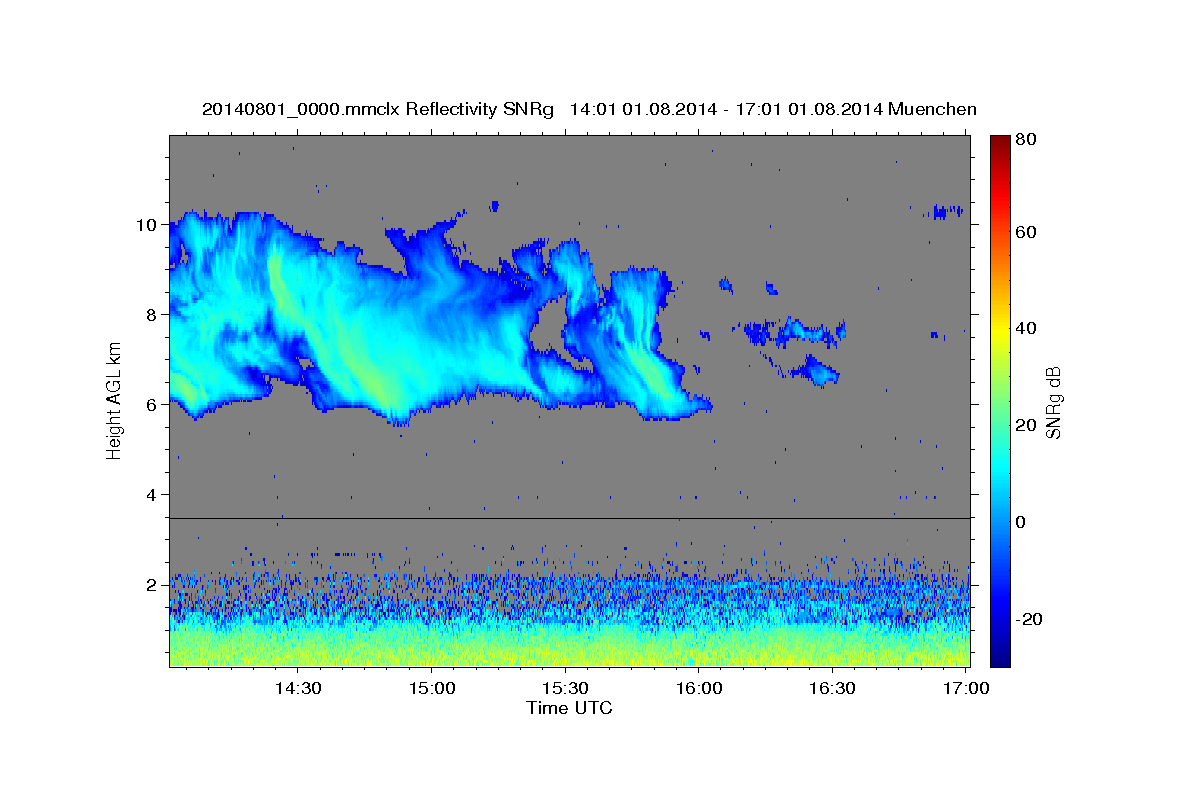Click the 15:00 time tick label
Image resolution: width=1200 pixels, height=800 pixels.
[432, 688]
